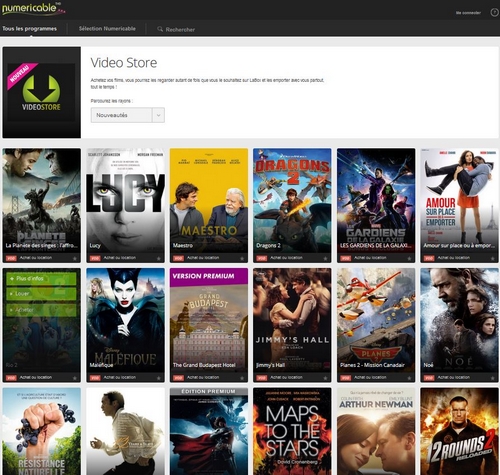Click star for The Grand Budapest Hotel
The width and height of the screenshot is (500, 475).
pos(242,378)
